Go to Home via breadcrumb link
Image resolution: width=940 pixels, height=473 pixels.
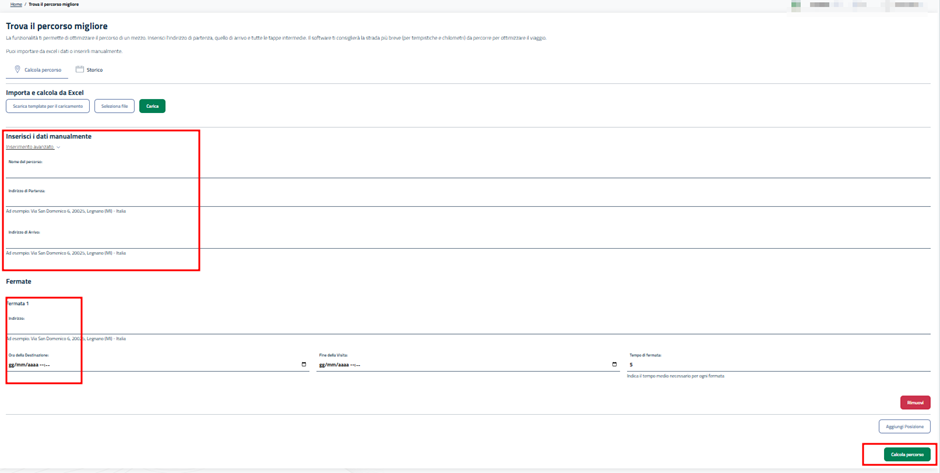pyautogui.click(x=16, y=4)
